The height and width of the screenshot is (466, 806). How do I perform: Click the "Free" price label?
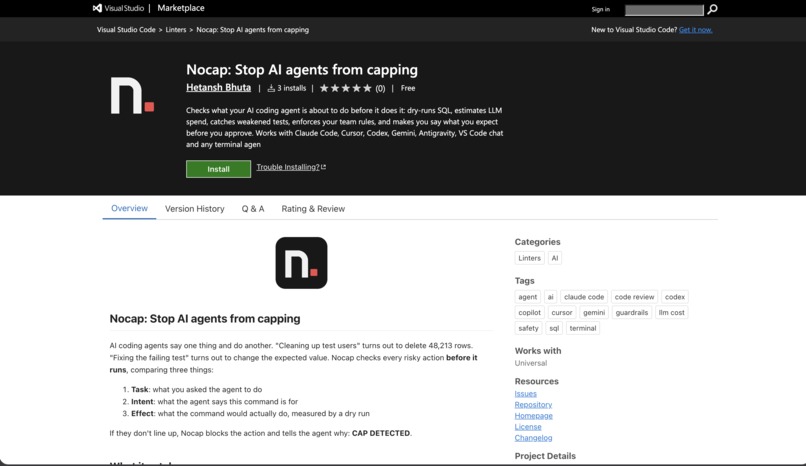click(408, 88)
